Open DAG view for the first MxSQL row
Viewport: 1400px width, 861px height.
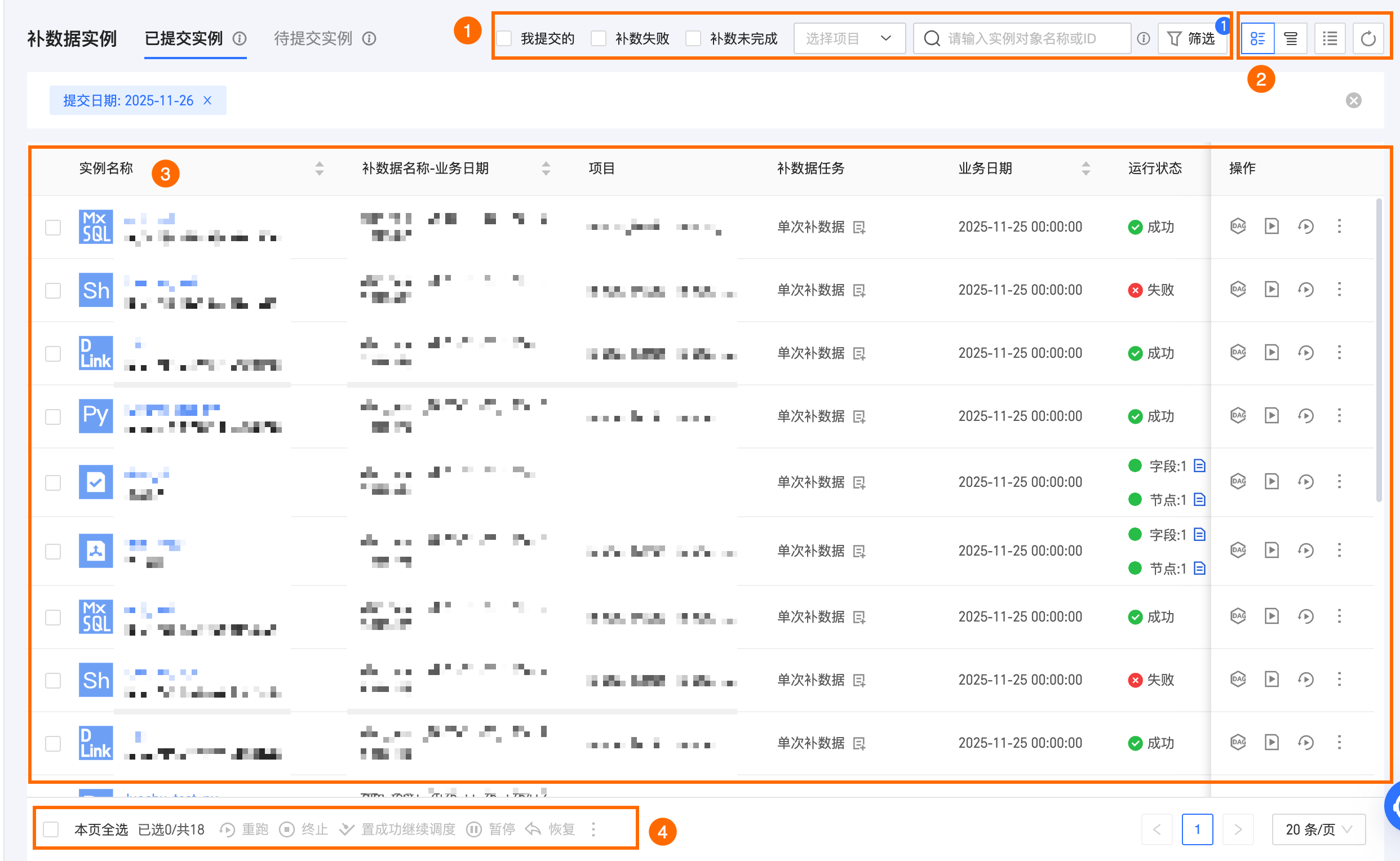pos(1238,227)
